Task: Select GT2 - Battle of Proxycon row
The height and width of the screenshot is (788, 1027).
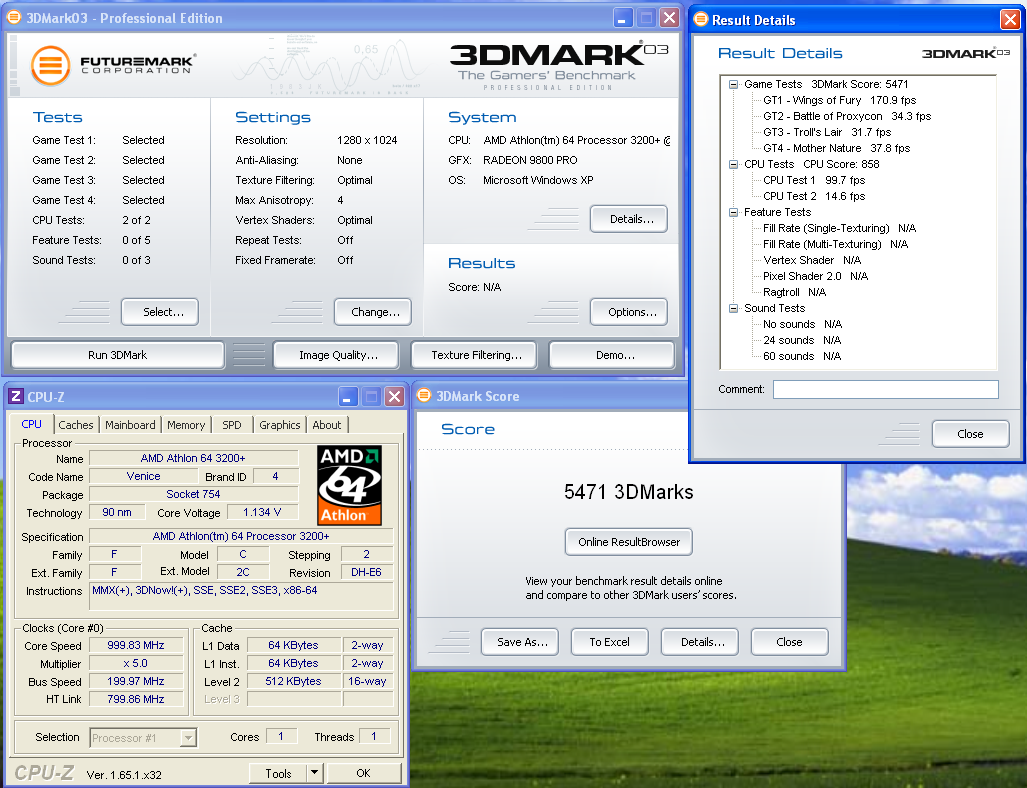Action: coord(847,117)
